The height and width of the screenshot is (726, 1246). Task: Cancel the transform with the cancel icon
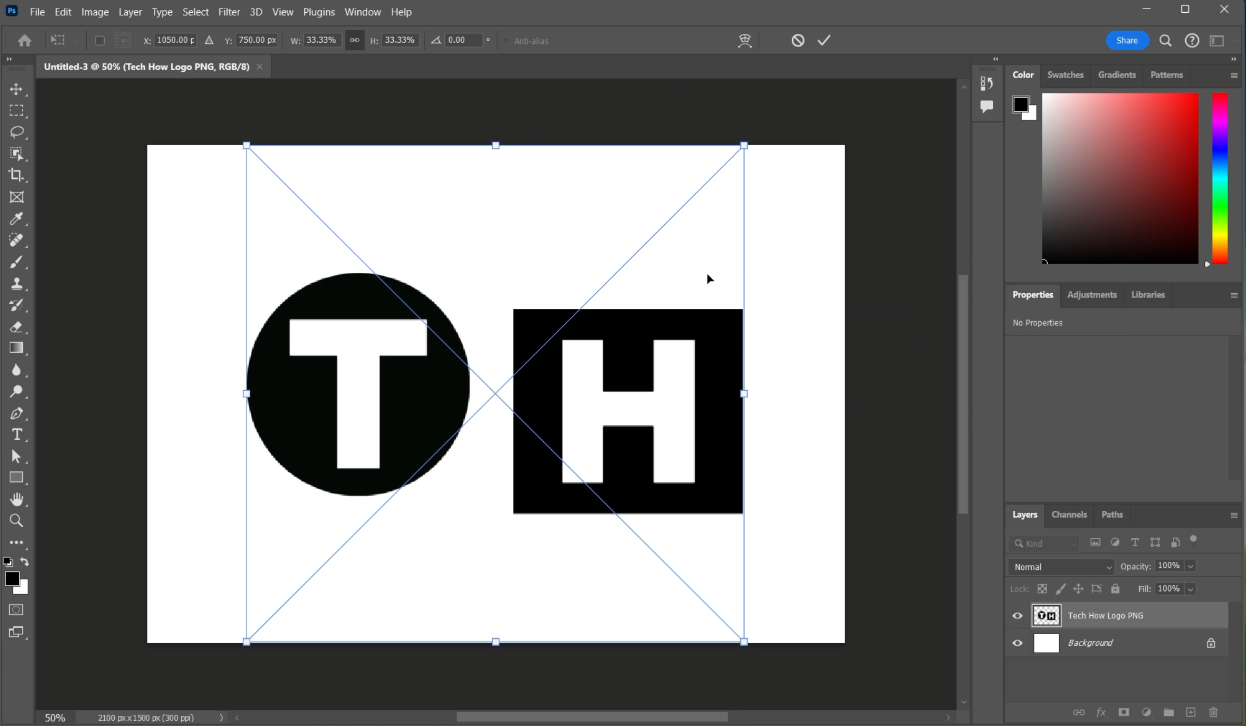[x=798, y=40]
